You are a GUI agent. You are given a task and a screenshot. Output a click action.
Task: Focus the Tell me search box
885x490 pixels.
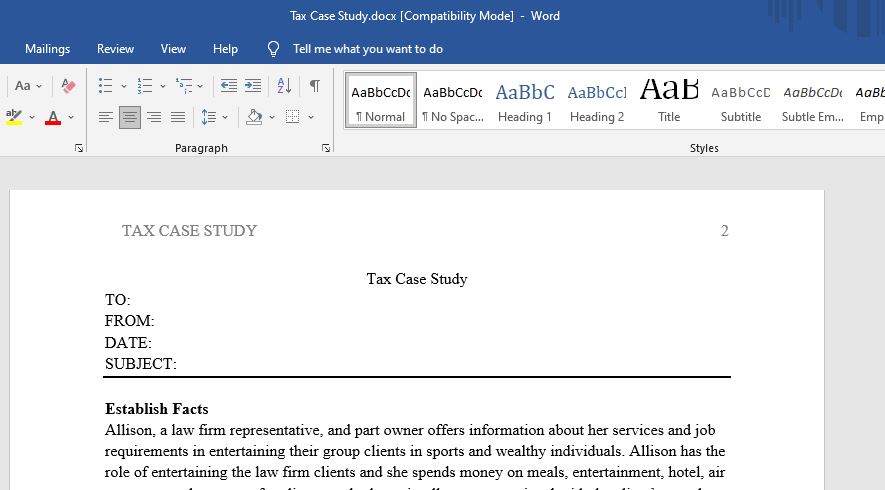367,49
